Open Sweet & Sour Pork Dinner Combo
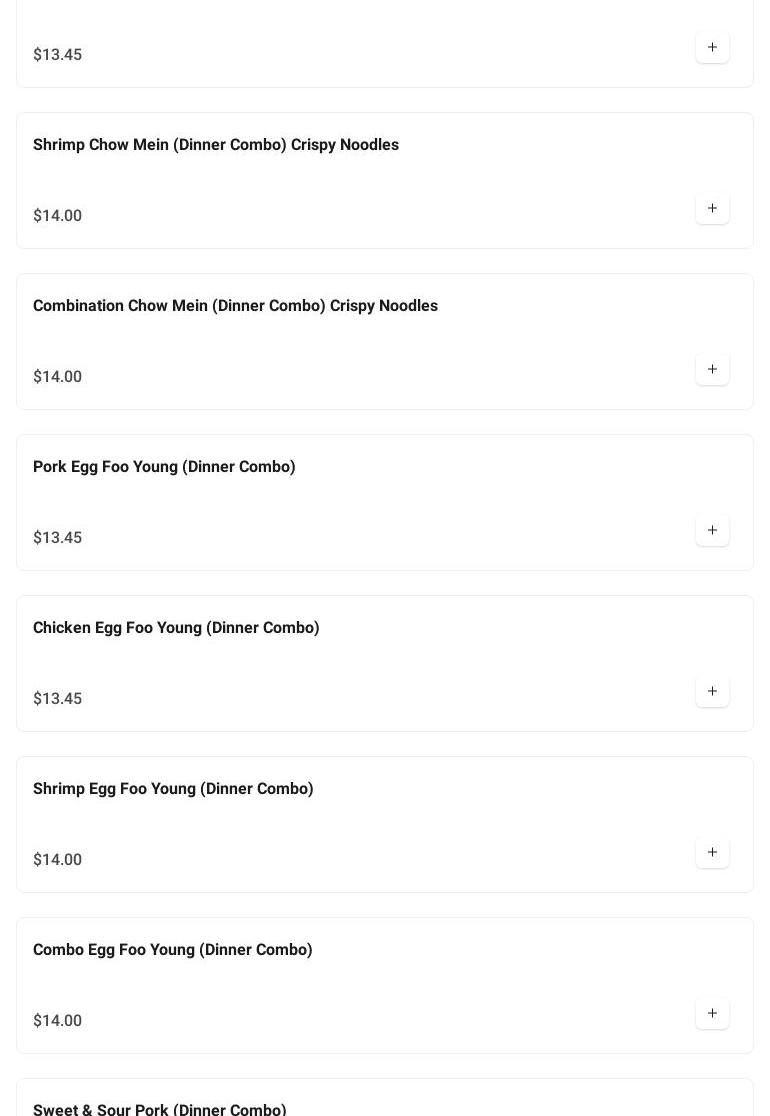Screen dimensions: 770x1116 click(160, 1108)
